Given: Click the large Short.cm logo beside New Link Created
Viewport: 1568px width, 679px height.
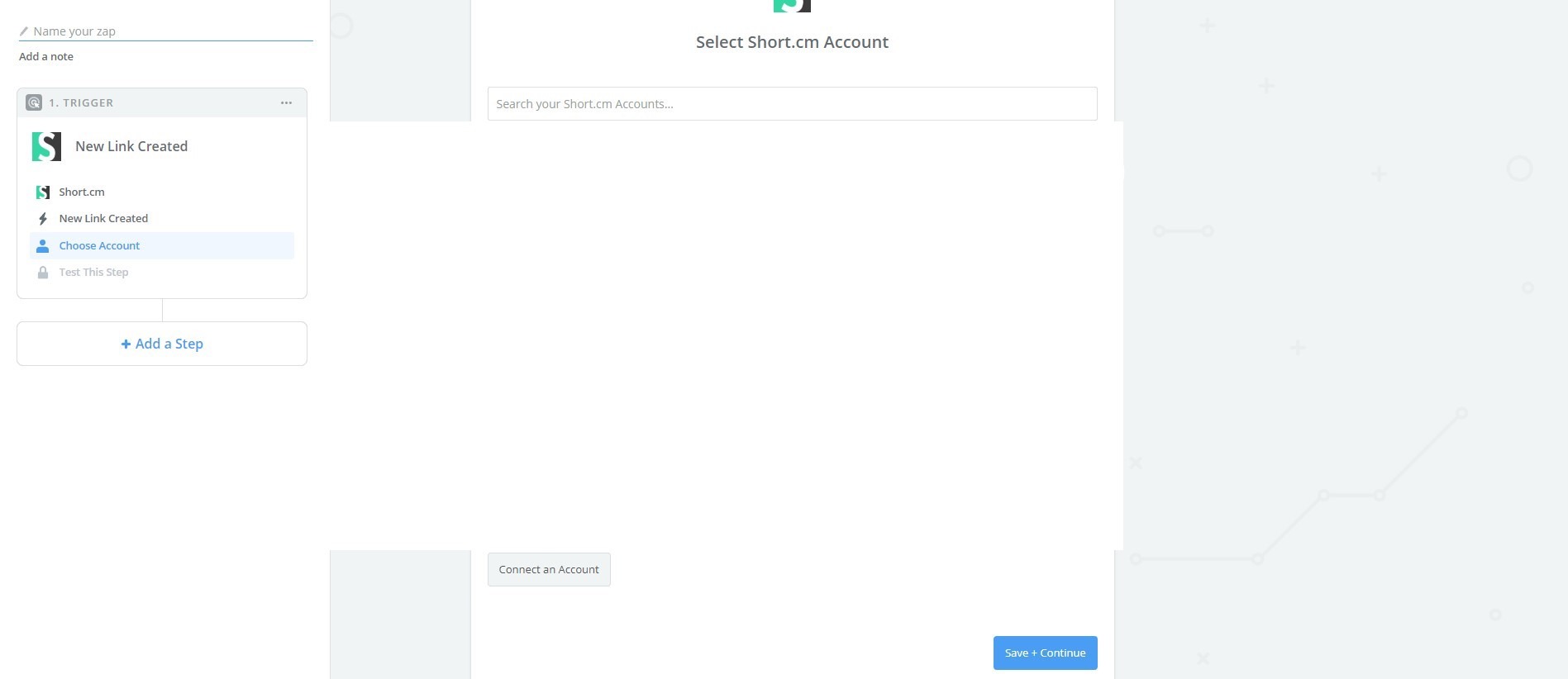Looking at the screenshot, I should (46, 146).
